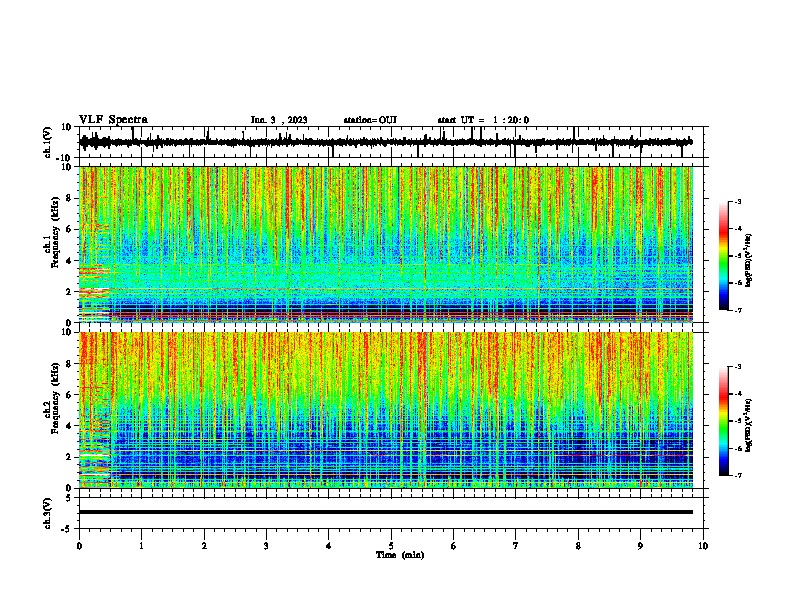Click the "-7" label on ch.2 color scale

tap(737, 475)
